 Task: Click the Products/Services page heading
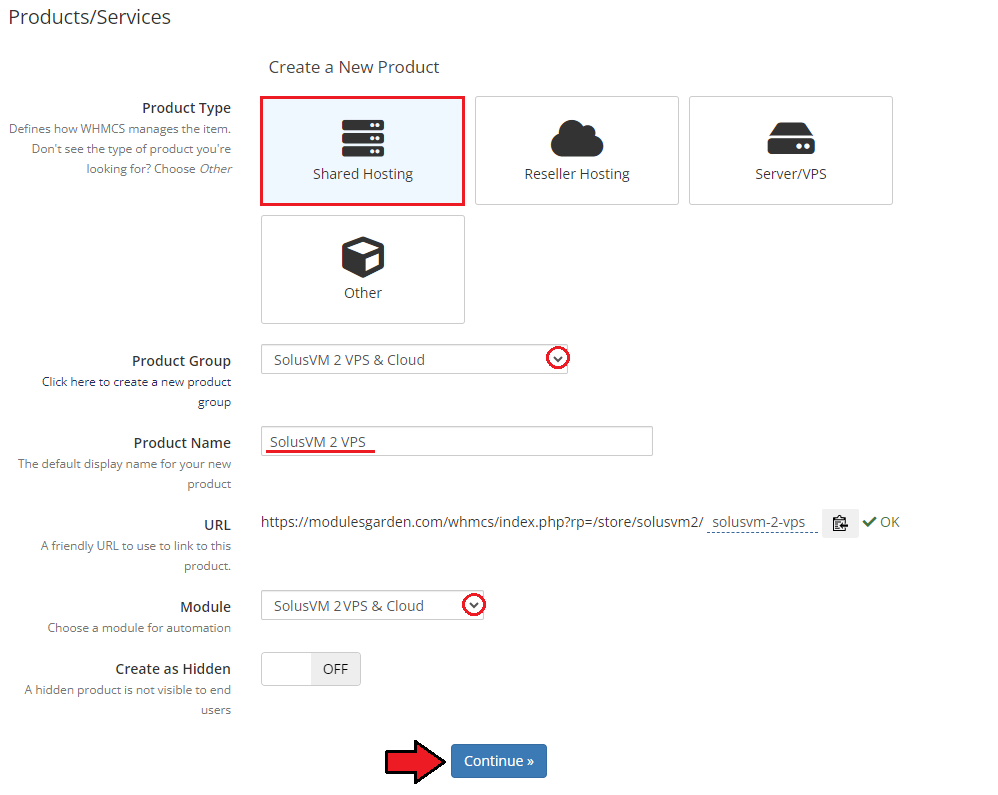tap(90, 18)
